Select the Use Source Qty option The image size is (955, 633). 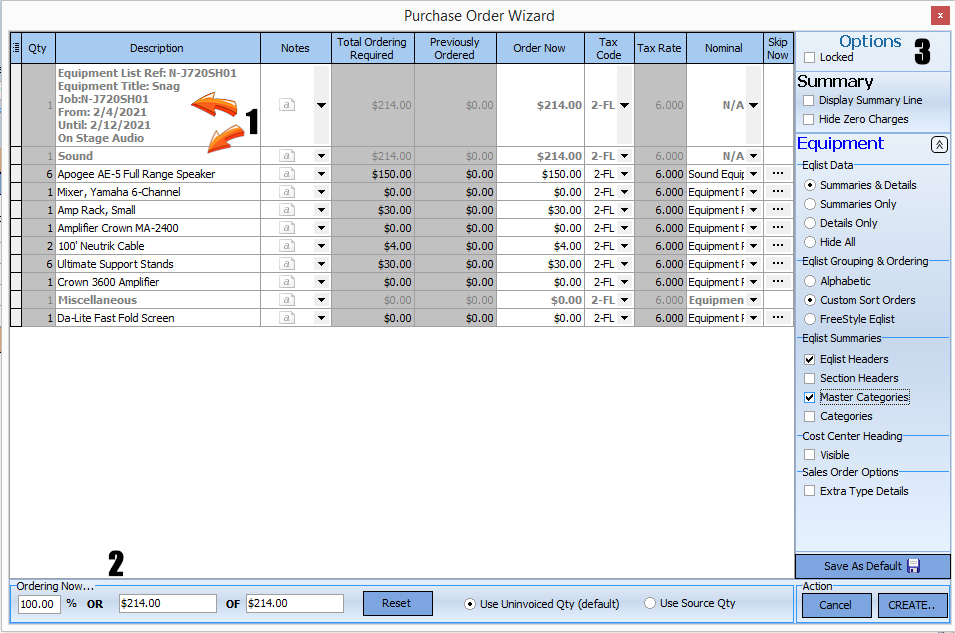tap(650, 603)
